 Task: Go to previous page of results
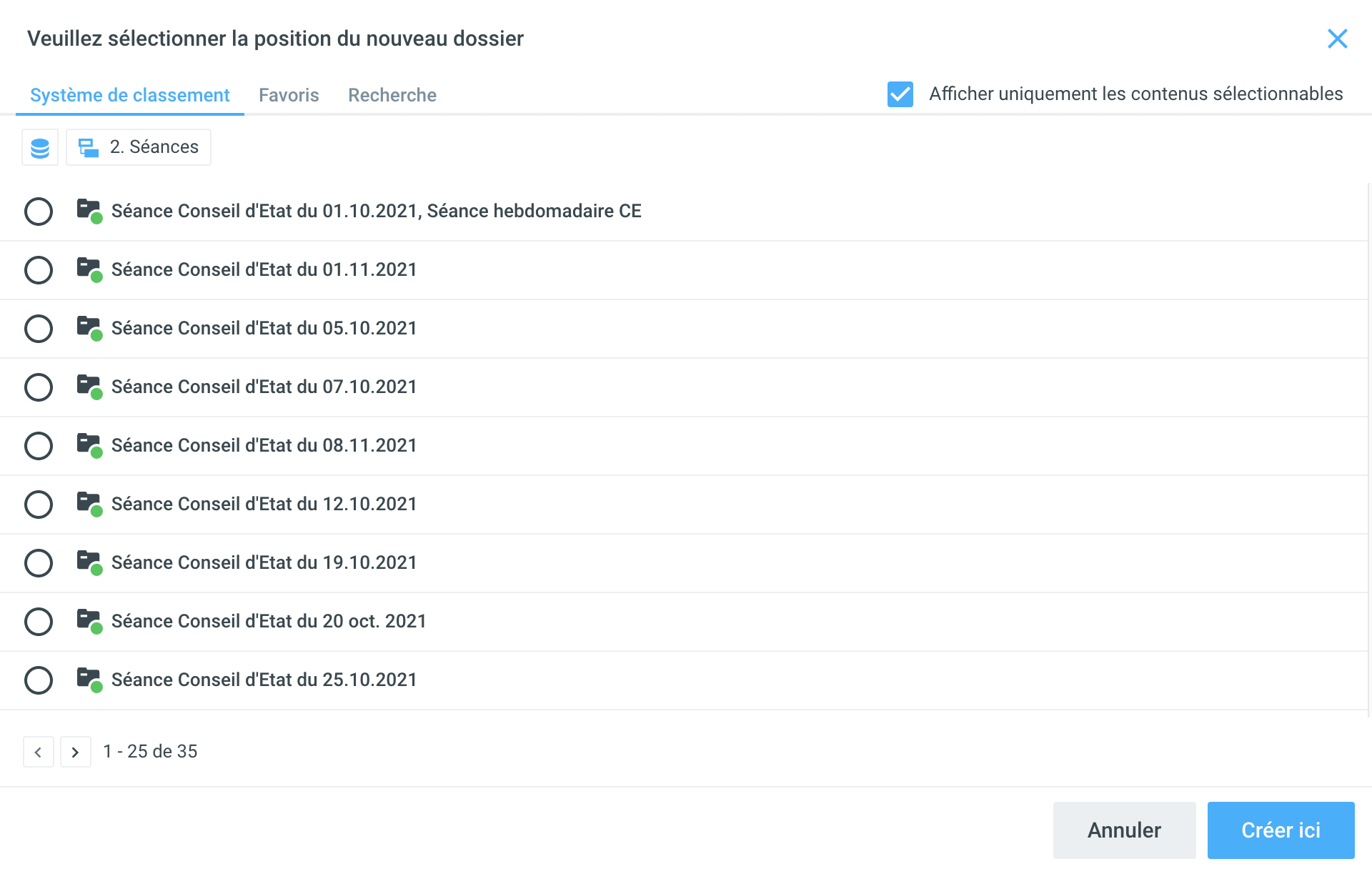click(39, 752)
